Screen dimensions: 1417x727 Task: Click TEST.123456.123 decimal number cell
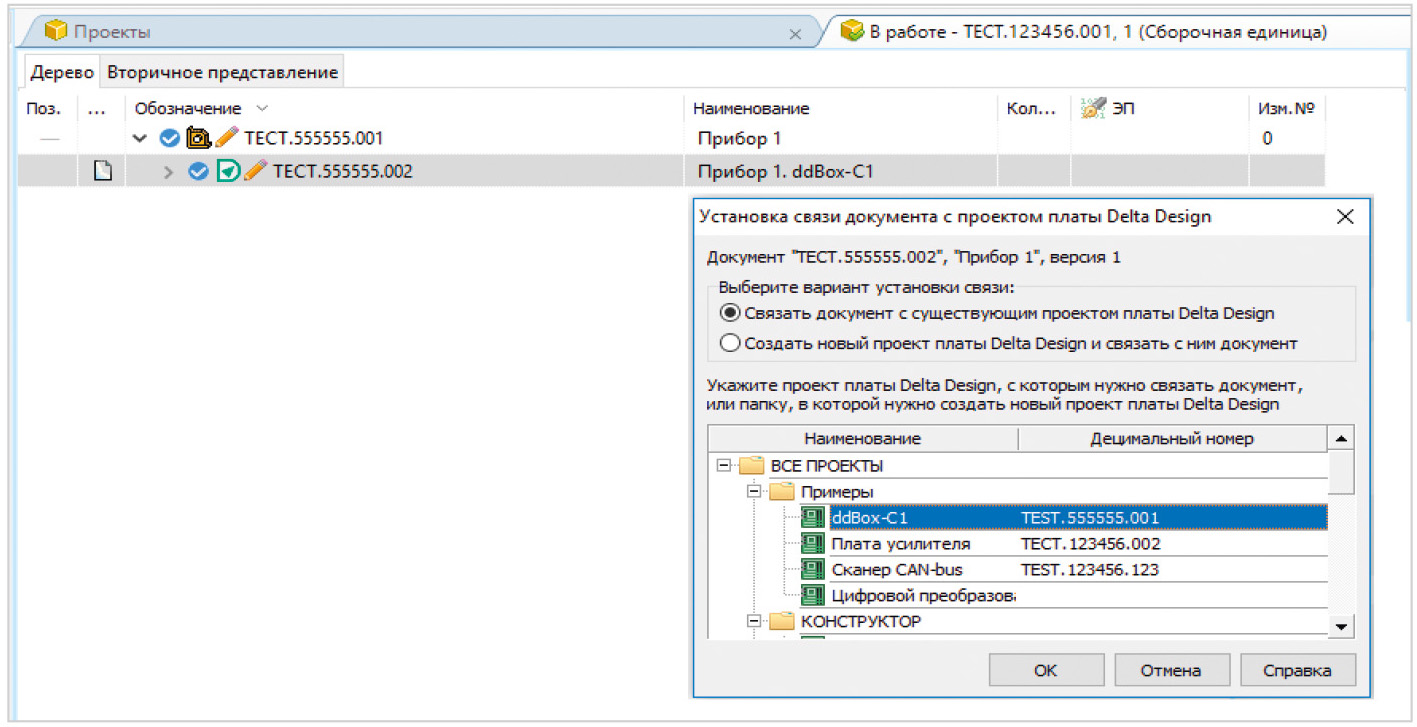click(1090, 570)
